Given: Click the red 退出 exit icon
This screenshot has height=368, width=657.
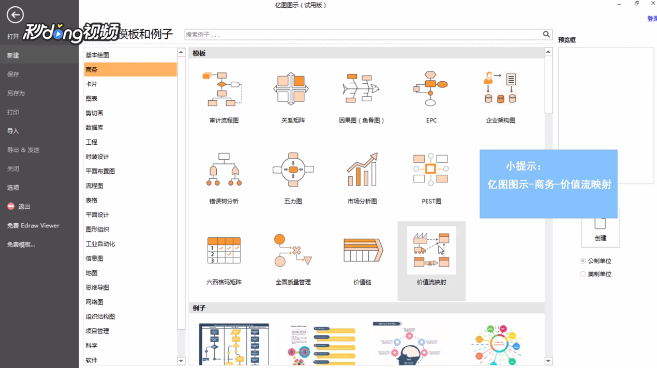Looking at the screenshot, I should coord(11,206).
